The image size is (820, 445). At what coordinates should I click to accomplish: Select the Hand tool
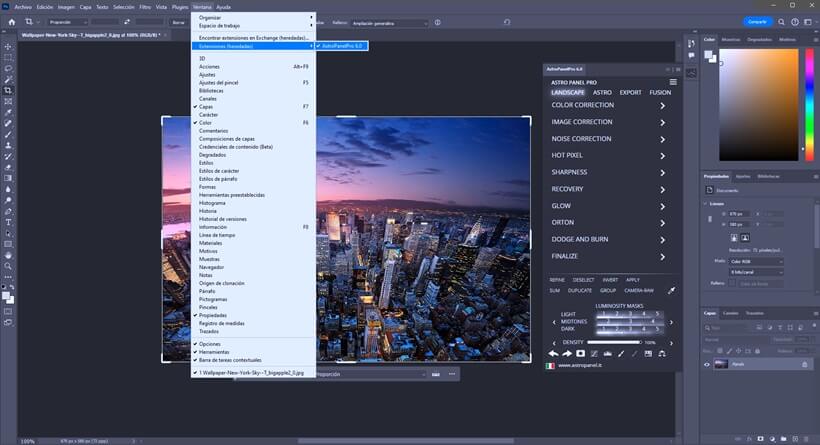8,255
